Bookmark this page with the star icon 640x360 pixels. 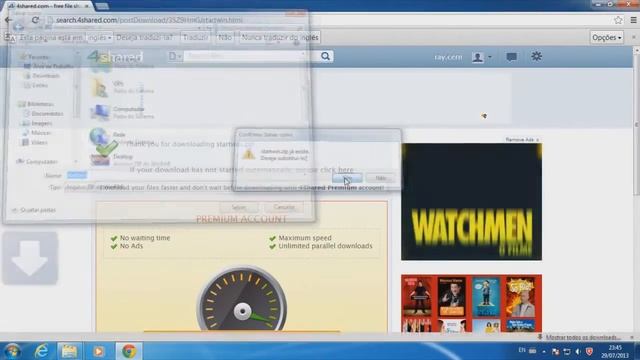pos(618,20)
